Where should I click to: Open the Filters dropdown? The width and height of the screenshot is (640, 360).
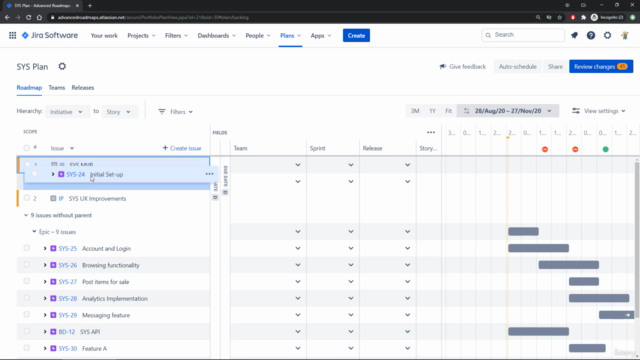tap(176, 112)
